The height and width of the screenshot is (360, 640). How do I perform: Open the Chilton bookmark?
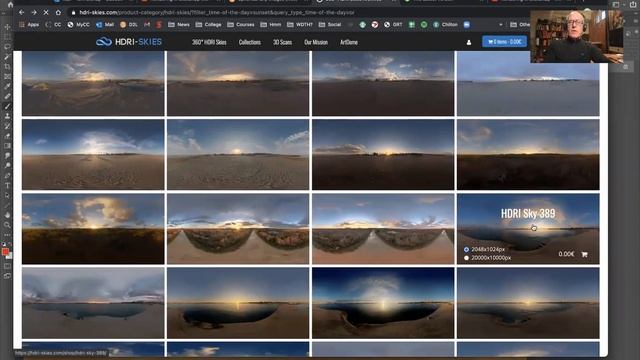coord(445,25)
